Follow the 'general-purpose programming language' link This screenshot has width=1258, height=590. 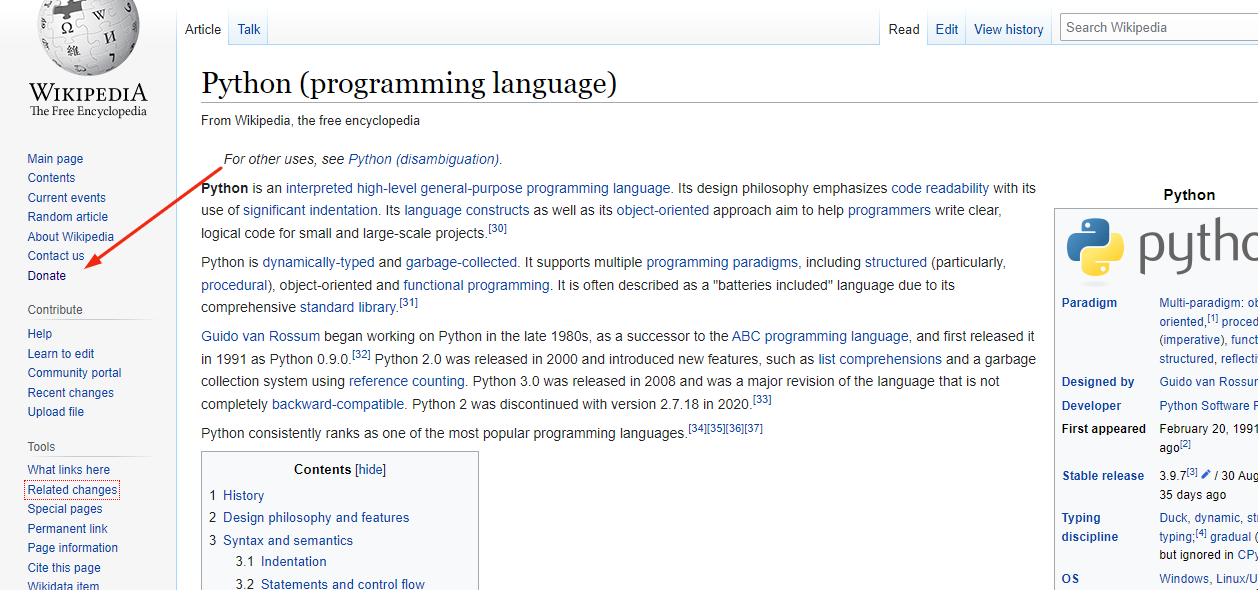tap(545, 188)
